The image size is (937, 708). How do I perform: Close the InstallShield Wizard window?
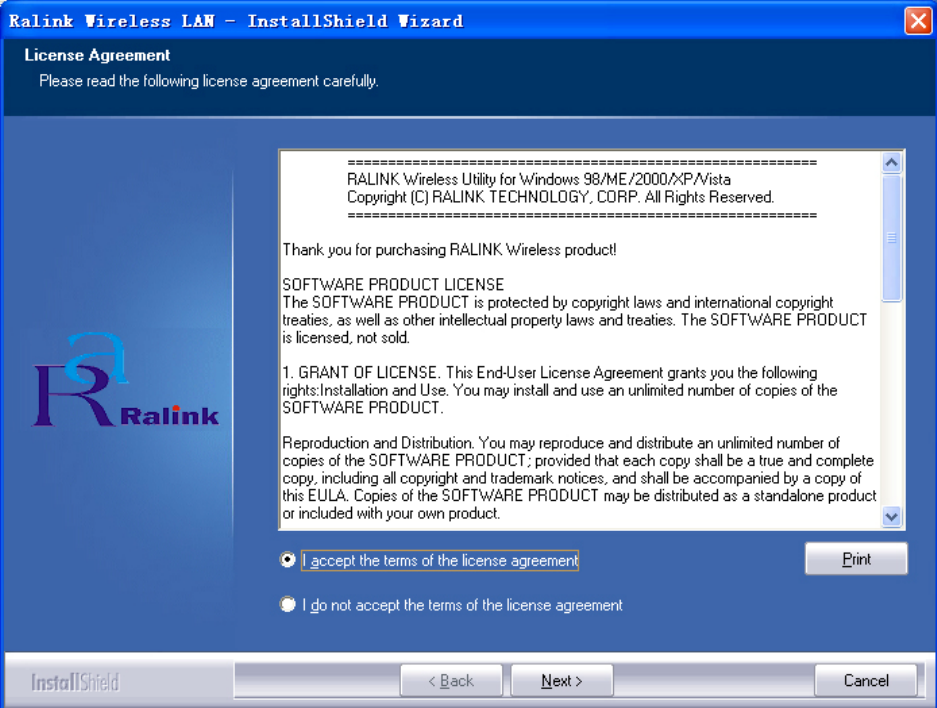918,21
